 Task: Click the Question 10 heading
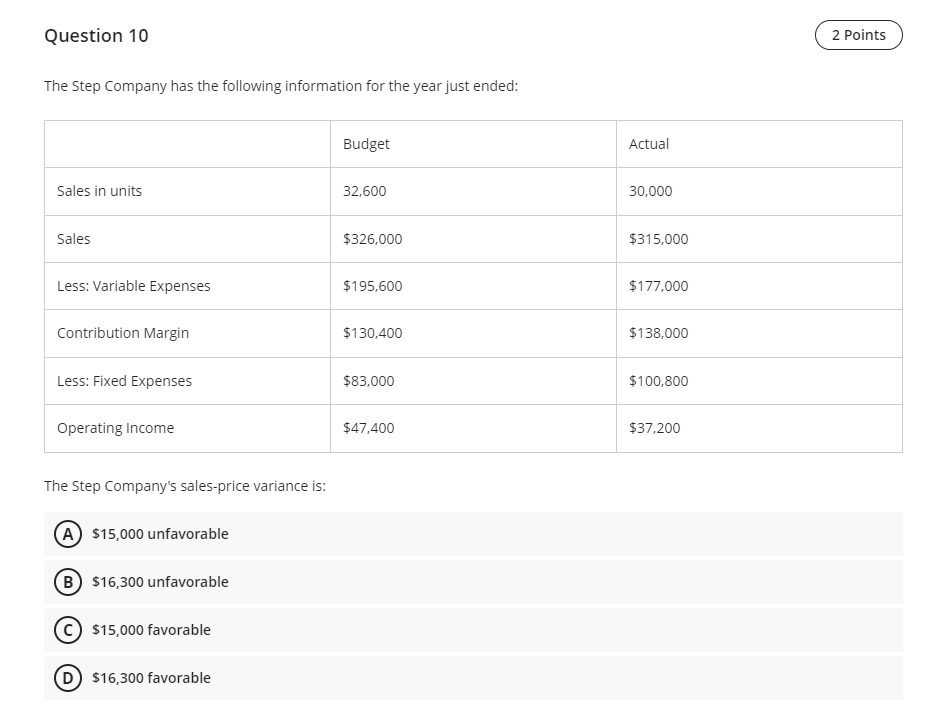click(x=96, y=36)
